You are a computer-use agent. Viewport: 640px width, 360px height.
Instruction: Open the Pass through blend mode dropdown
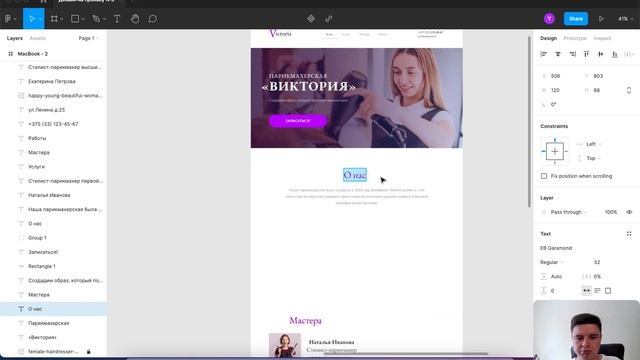click(x=569, y=212)
